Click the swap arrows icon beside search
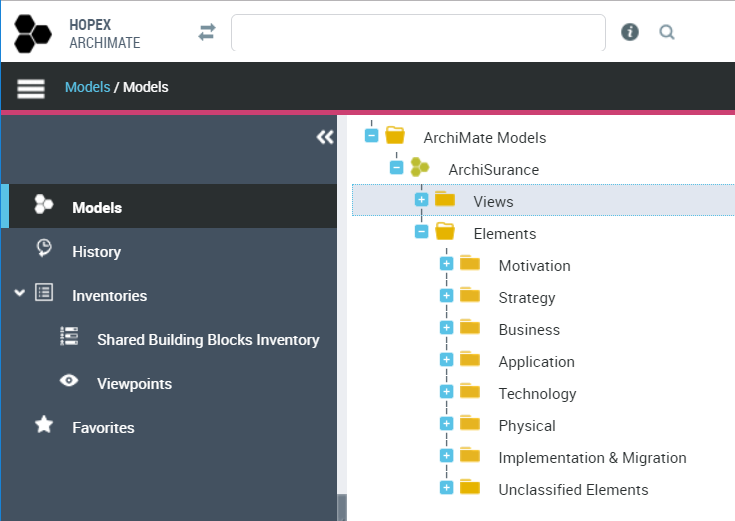Viewport: 735px width, 521px height. (x=207, y=33)
